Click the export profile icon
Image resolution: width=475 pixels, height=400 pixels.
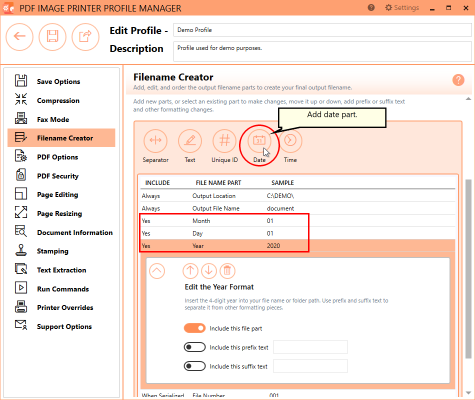85,37
